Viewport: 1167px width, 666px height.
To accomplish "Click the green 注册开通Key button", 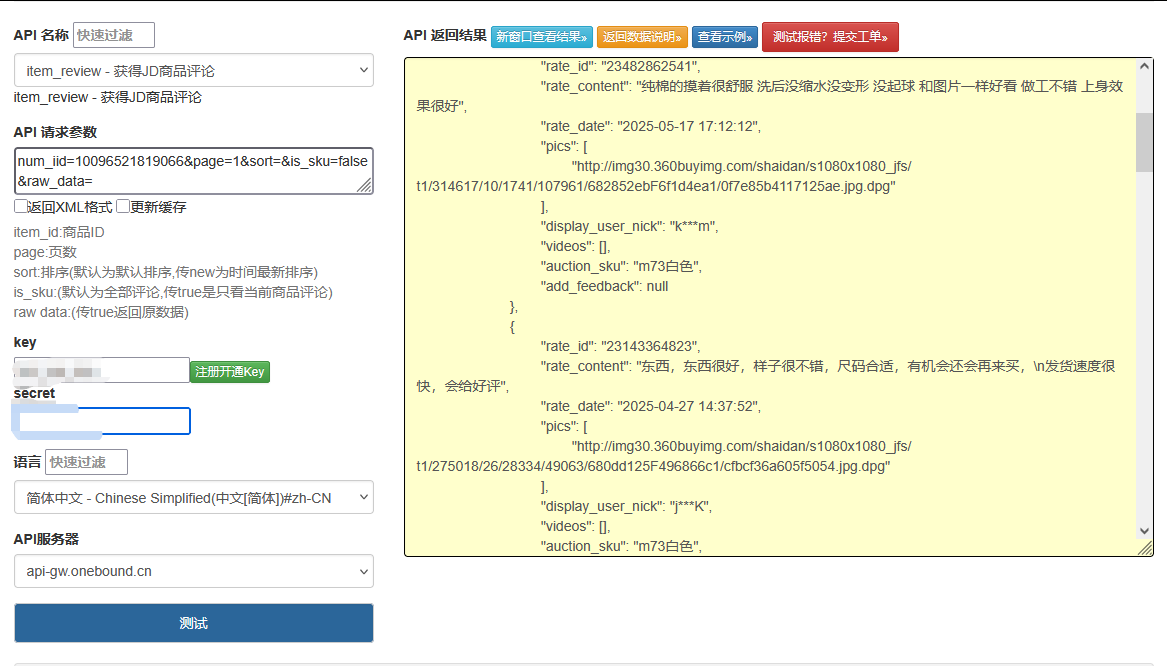I will (x=230, y=372).
